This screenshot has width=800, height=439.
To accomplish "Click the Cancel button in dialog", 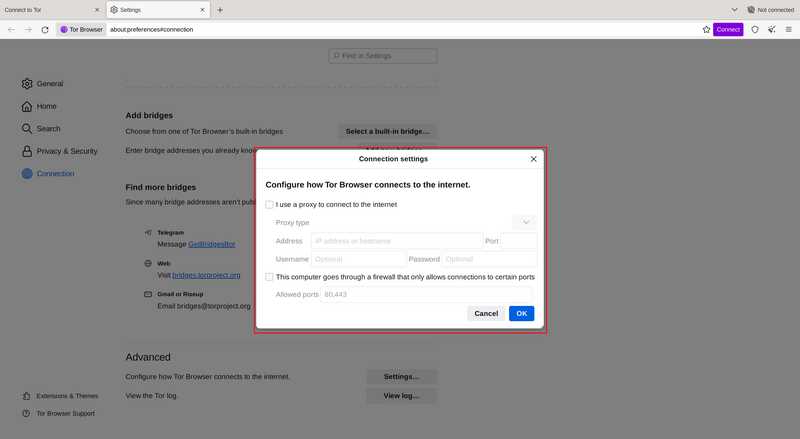I will click(486, 313).
